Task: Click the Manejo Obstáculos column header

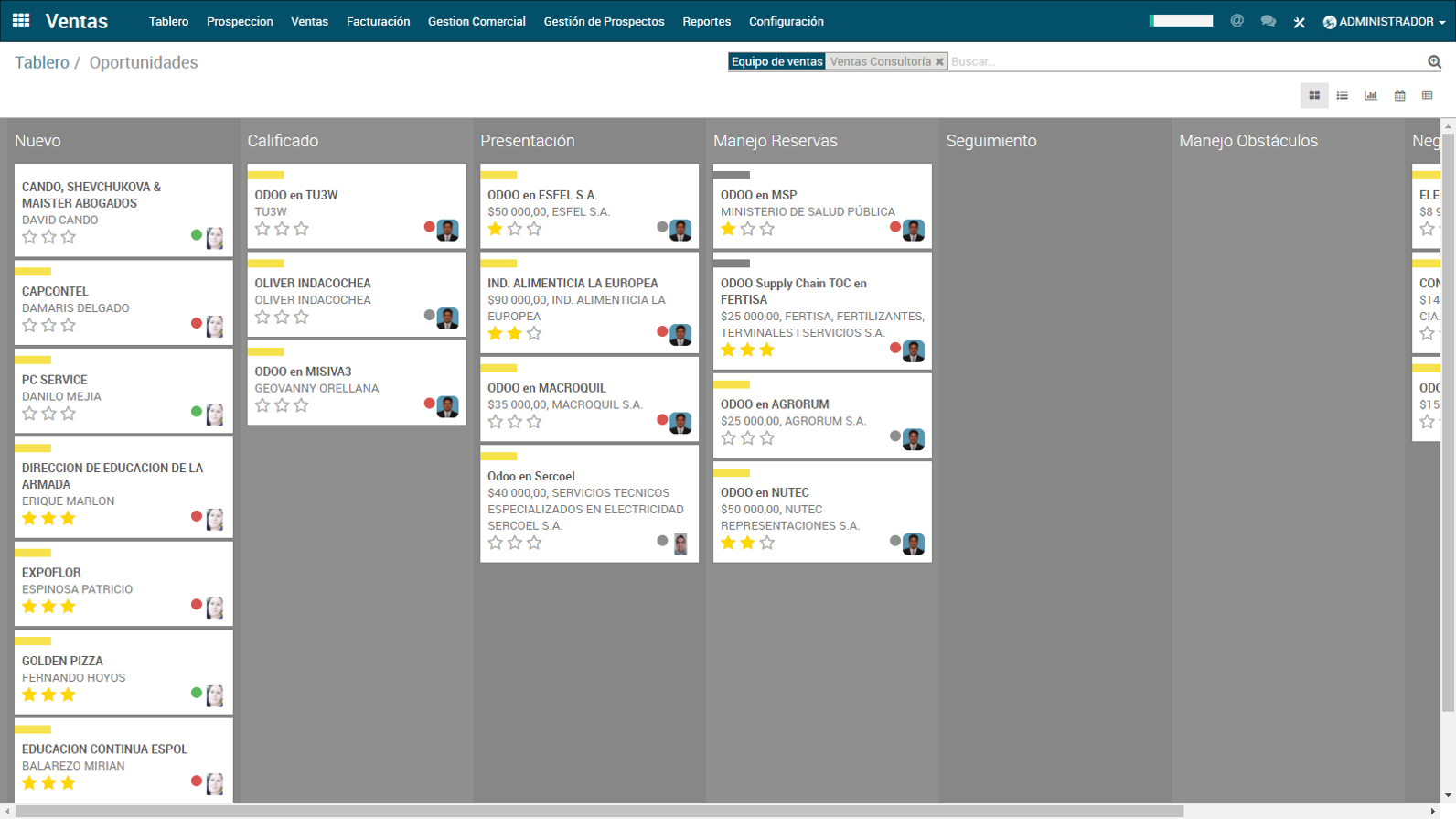Action: pos(1248,141)
